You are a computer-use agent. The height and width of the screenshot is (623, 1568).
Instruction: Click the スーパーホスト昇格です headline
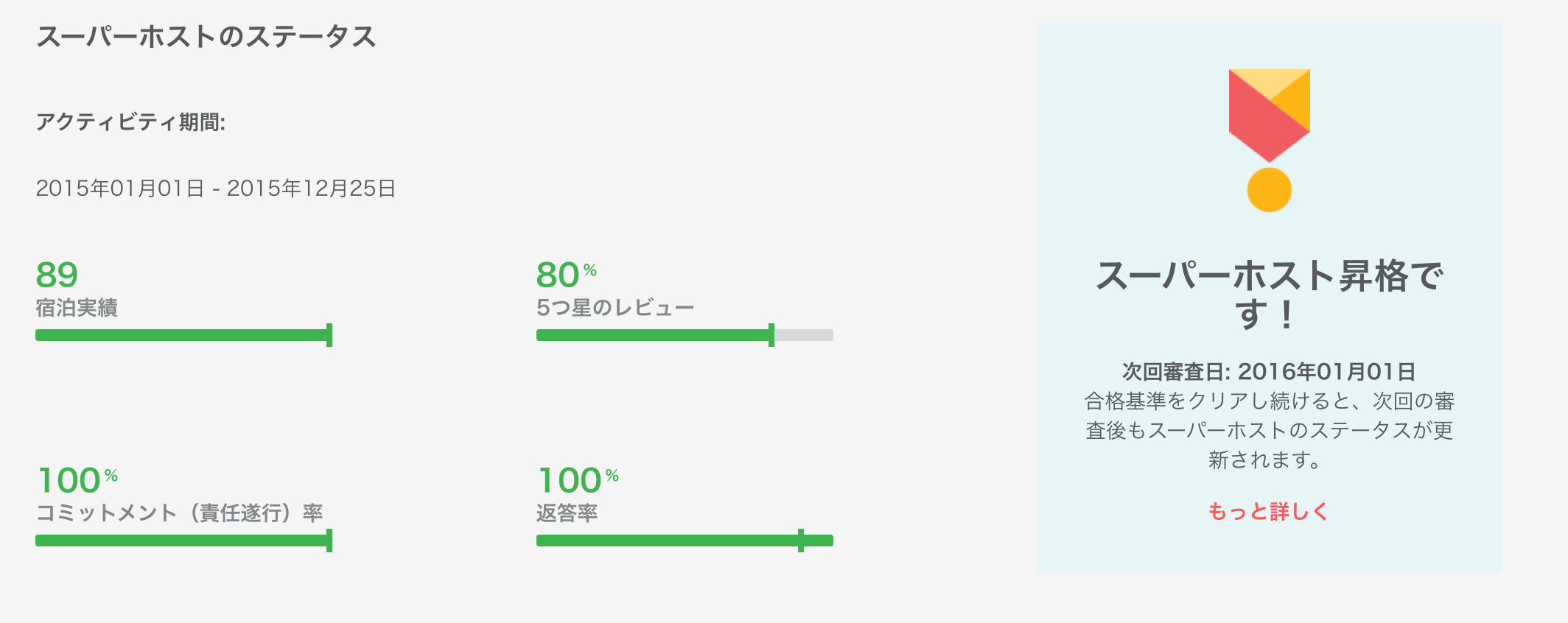click(1269, 295)
